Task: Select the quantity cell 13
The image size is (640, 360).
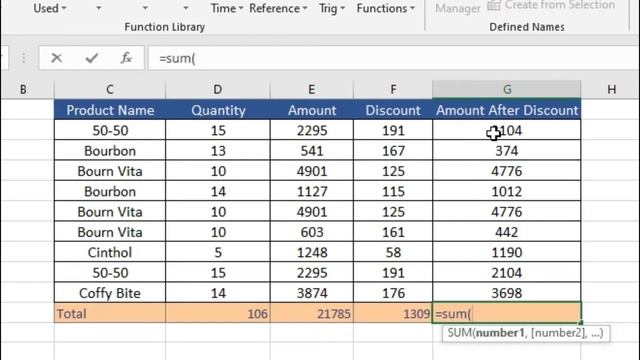Action: (218, 151)
